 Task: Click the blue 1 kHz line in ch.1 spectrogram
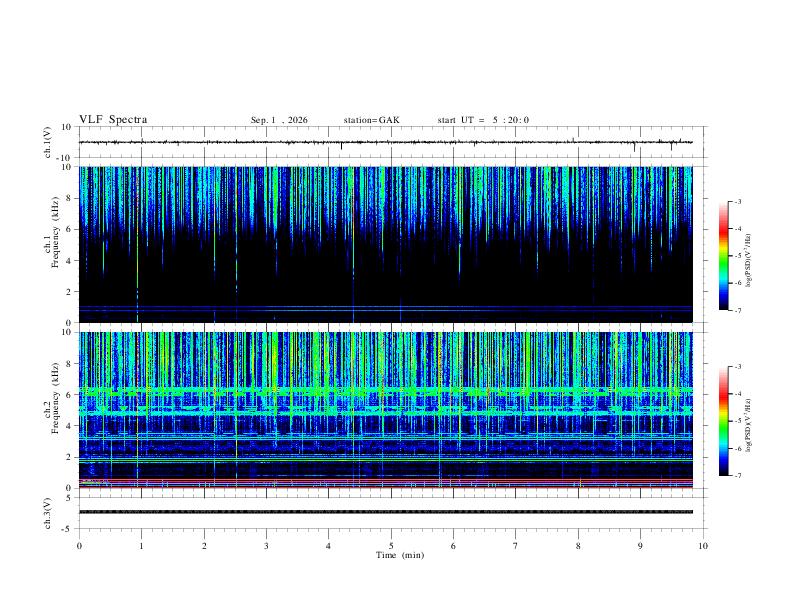point(385,307)
